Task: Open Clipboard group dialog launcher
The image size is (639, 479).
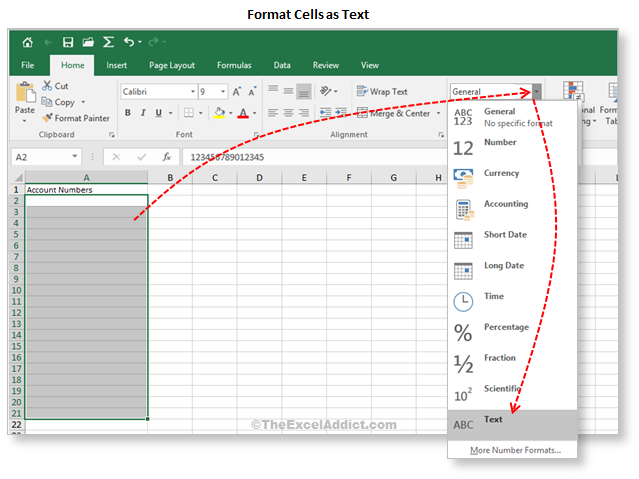Action: pyautogui.click(x=112, y=135)
